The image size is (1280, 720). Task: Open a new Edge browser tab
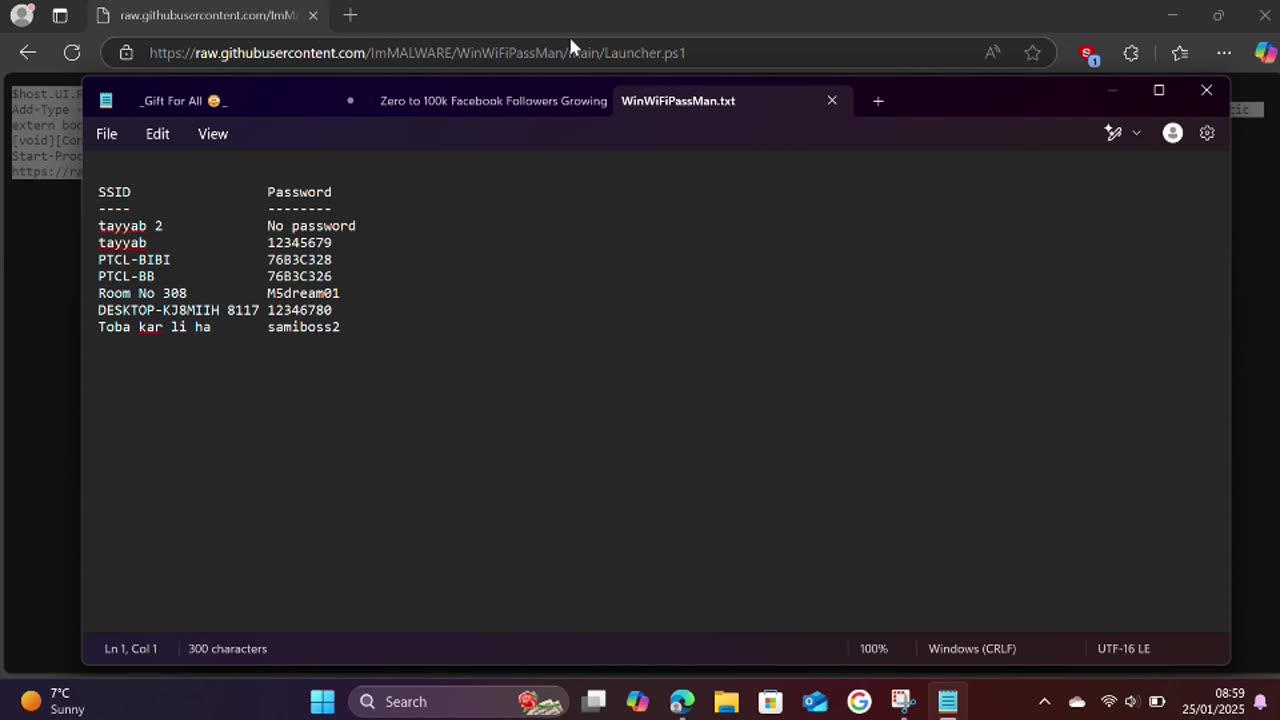pyautogui.click(x=350, y=15)
